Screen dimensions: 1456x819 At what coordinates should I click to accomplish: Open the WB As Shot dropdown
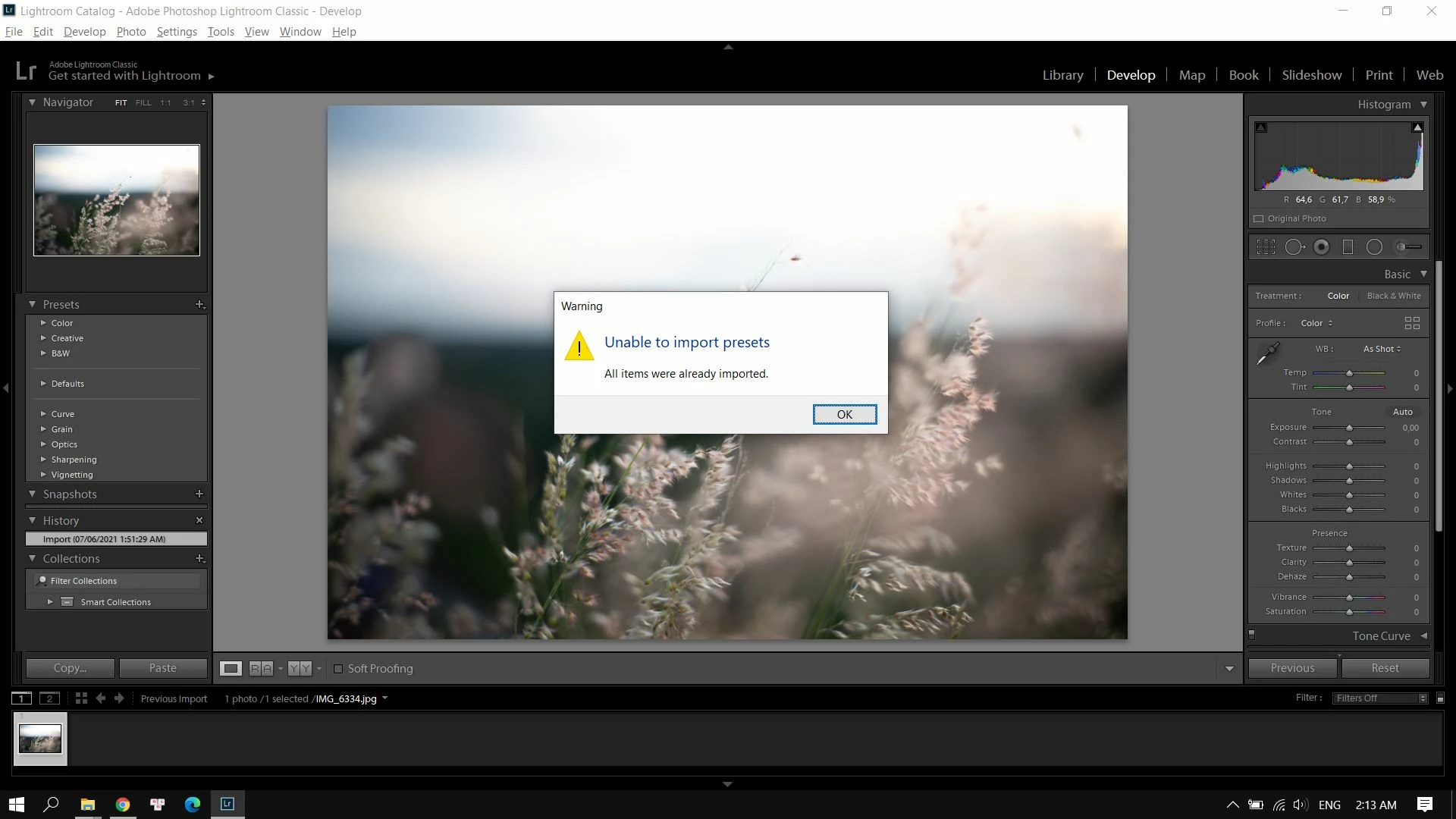(1382, 349)
